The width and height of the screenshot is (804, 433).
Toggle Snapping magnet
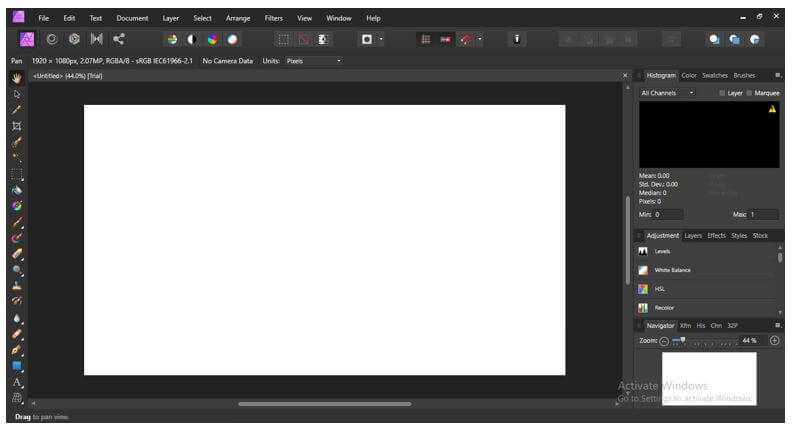(466, 40)
